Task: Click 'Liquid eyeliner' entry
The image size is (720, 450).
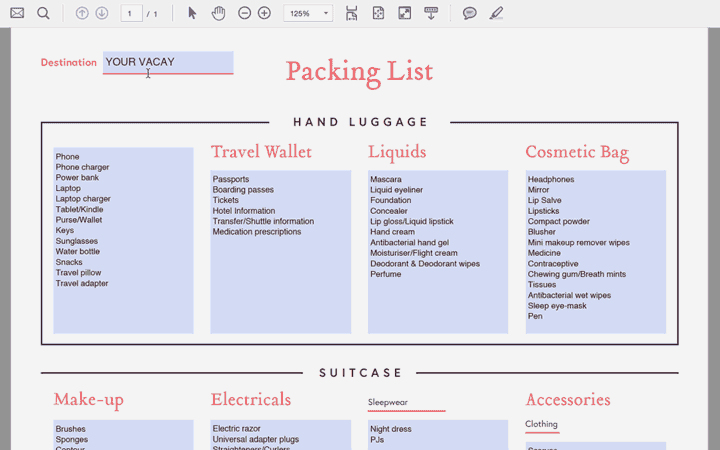Action: tap(396, 190)
